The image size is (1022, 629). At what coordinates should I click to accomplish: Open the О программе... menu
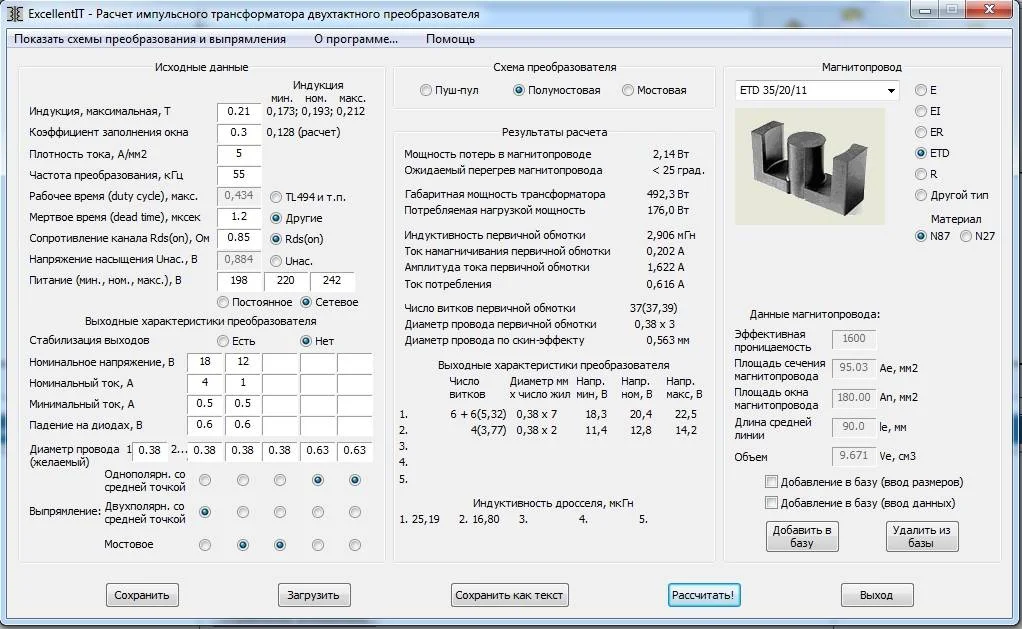pyautogui.click(x=355, y=39)
